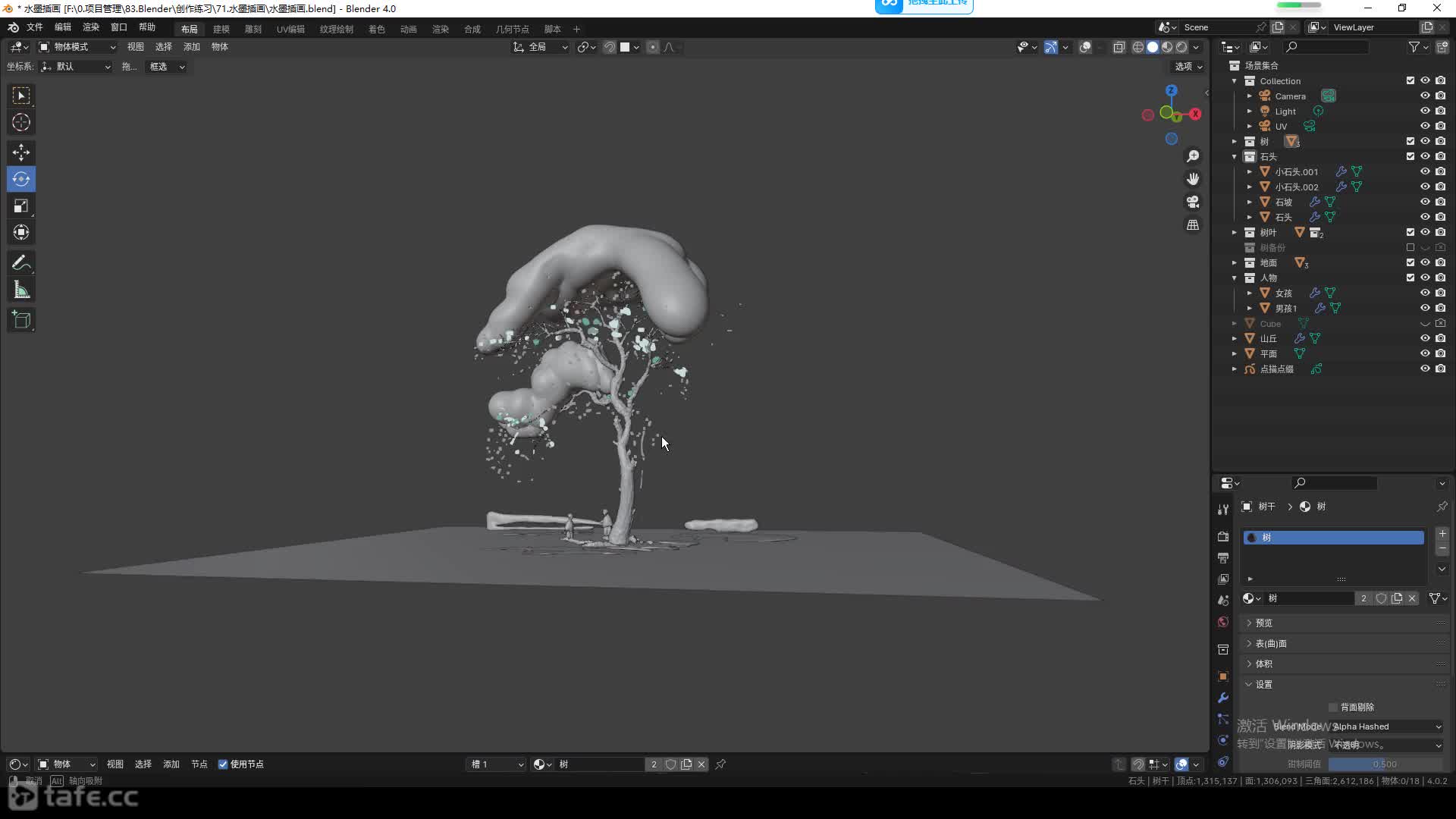Add a new material slot

point(1442,534)
